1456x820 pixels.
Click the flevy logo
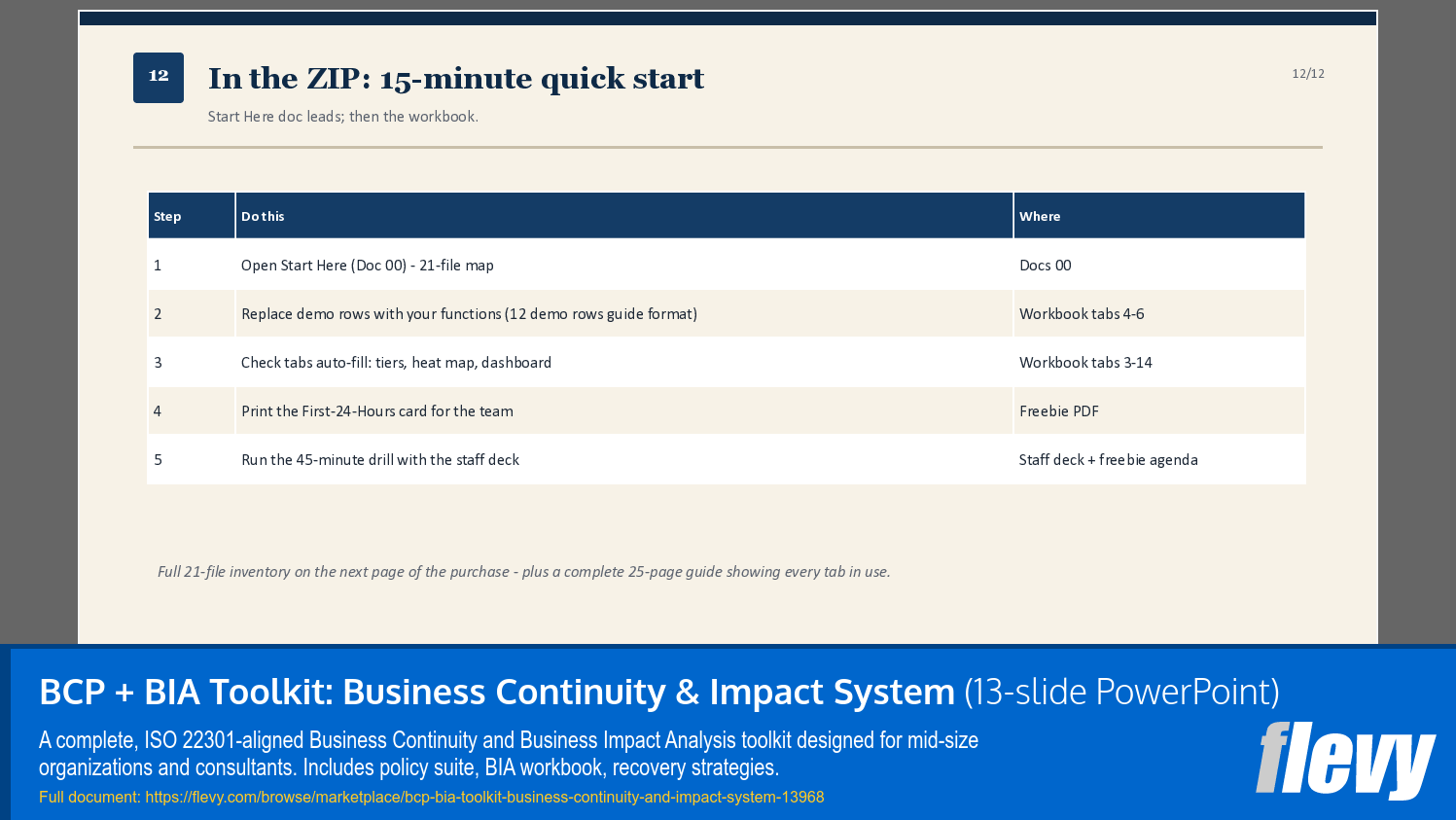[1345, 759]
